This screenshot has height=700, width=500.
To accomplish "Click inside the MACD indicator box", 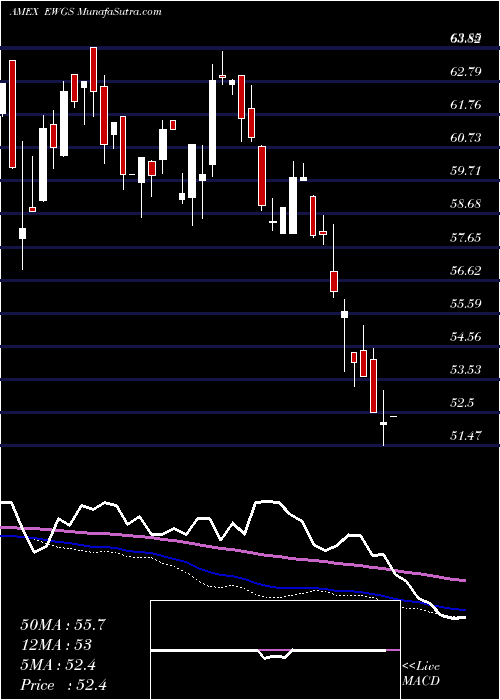I will pos(275,650).
